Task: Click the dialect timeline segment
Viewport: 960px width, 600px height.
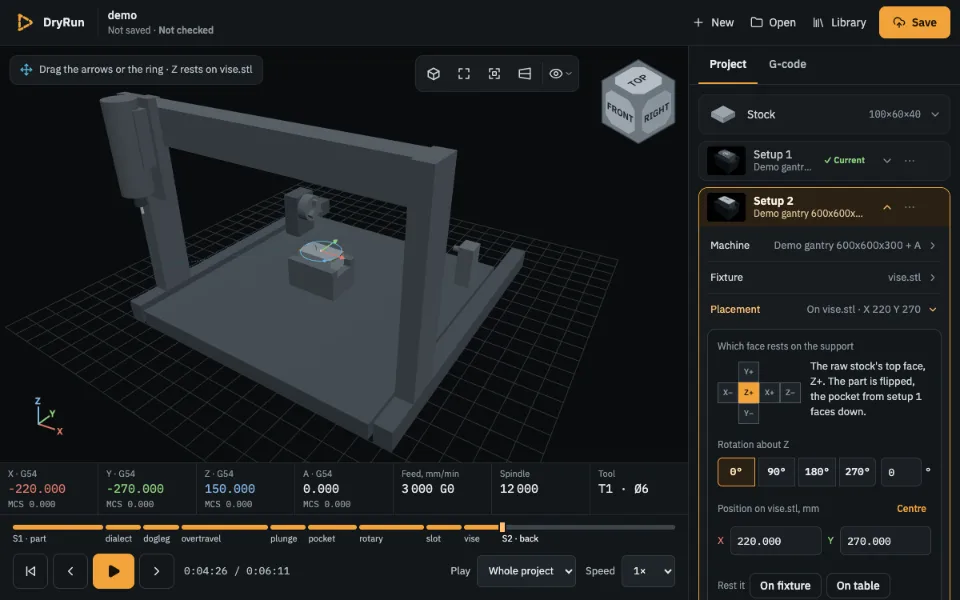Action: 123,527
